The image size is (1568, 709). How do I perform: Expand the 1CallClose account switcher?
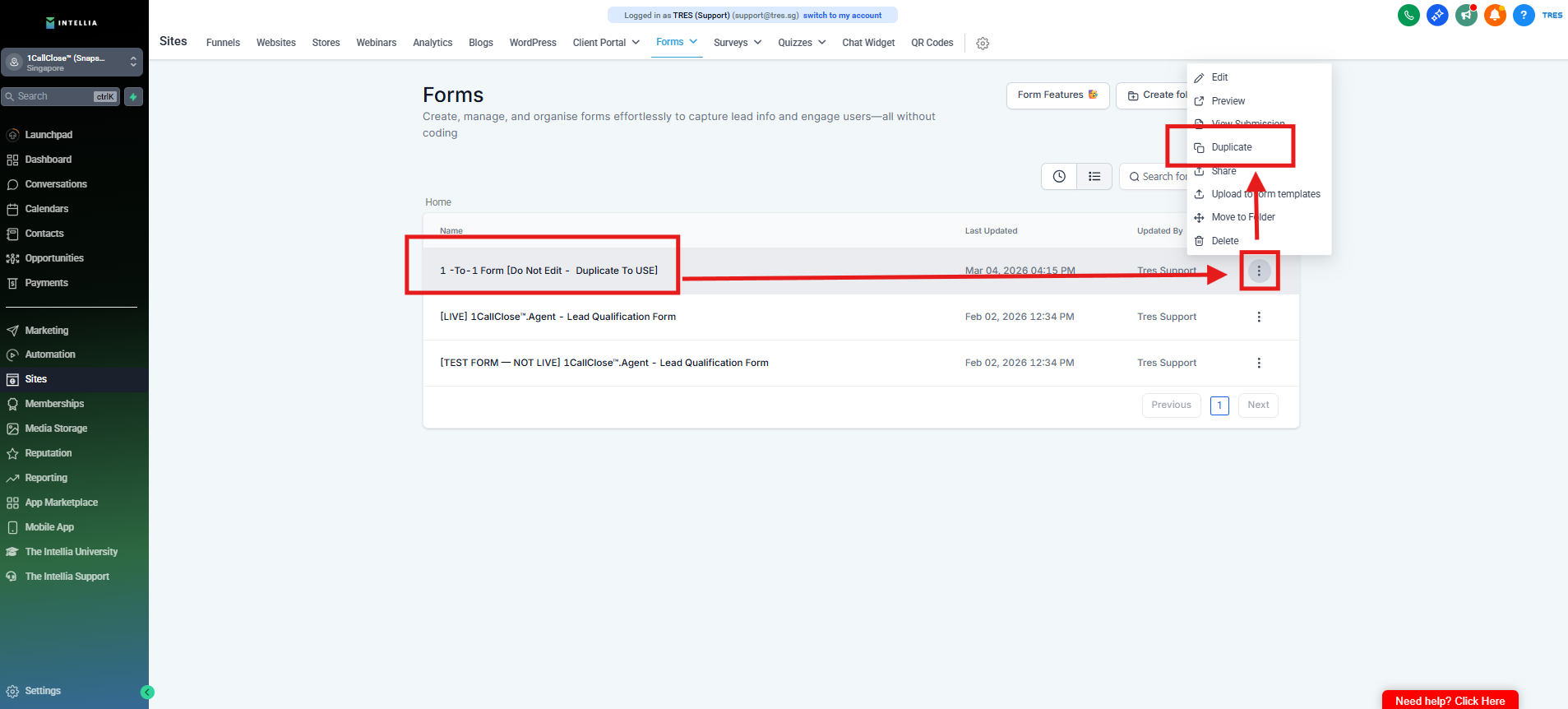[72, 63]
